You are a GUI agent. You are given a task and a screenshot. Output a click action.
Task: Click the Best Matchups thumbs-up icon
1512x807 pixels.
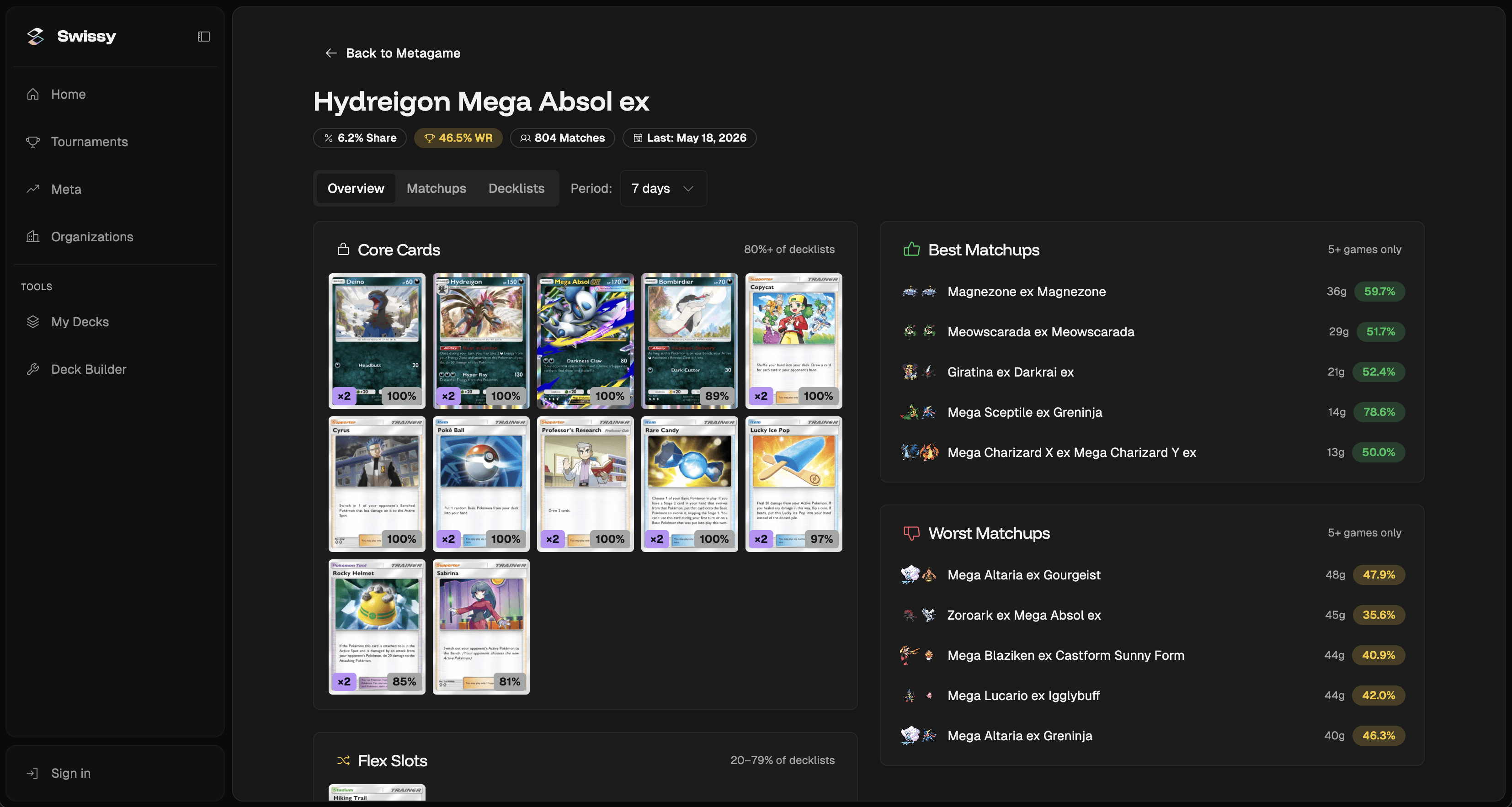point(911,249)
